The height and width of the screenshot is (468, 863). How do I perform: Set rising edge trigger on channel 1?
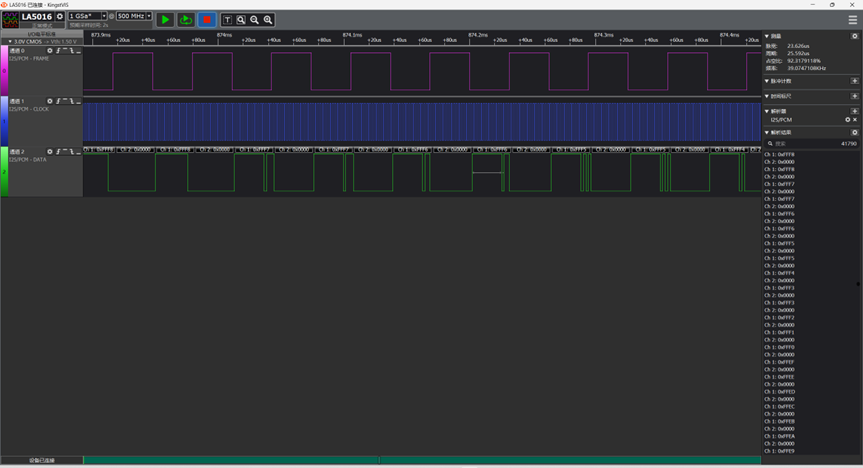click(x=58, y=101)
